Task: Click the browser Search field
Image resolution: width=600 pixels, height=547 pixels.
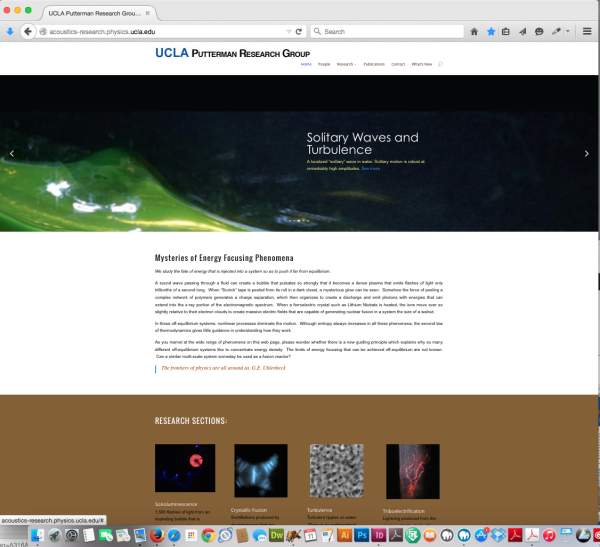Action: (x=386, y=31)
